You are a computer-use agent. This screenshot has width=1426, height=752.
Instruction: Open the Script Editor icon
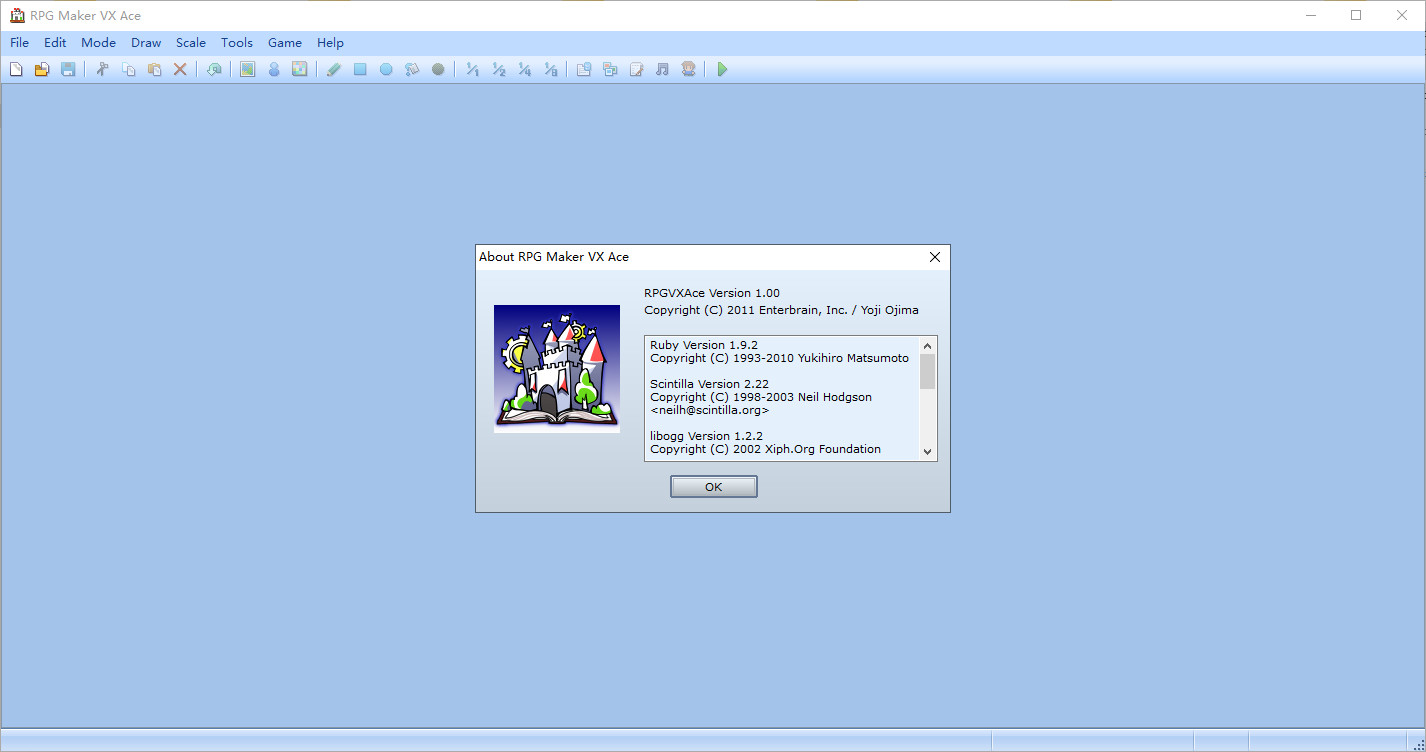(x=636, y=69)
